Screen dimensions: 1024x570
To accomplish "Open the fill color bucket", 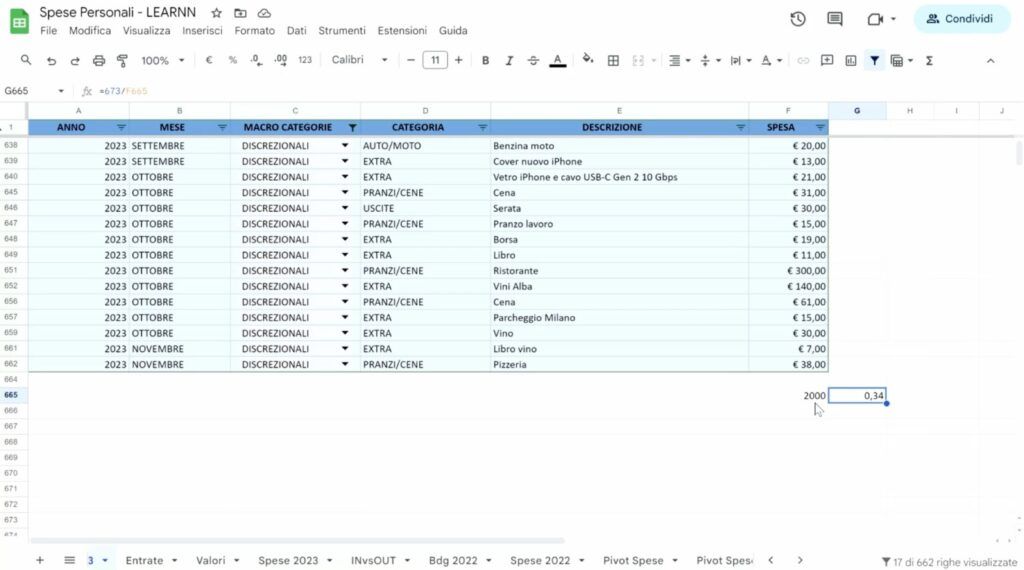I will click(588, 59).
